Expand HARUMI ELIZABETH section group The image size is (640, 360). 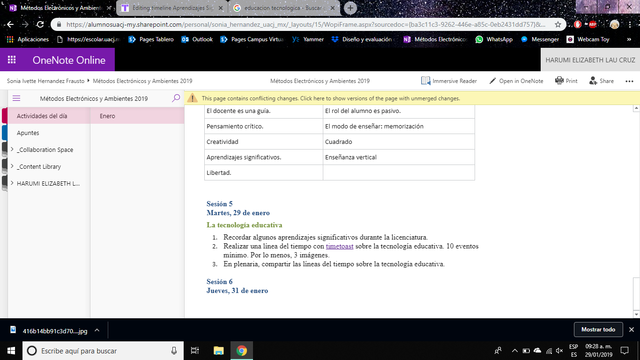(x=12, y=183)
